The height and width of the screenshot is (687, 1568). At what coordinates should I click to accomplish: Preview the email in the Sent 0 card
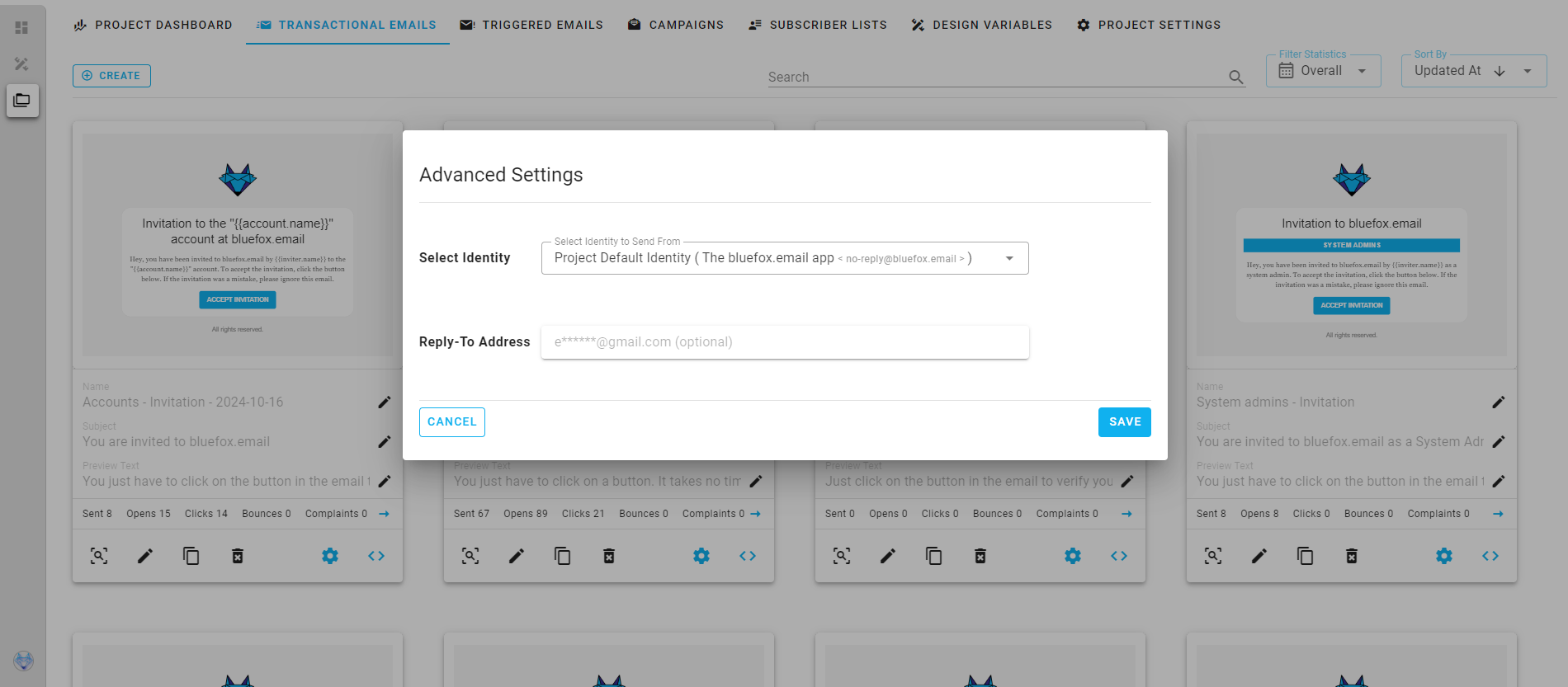click(x=842, y=556)
